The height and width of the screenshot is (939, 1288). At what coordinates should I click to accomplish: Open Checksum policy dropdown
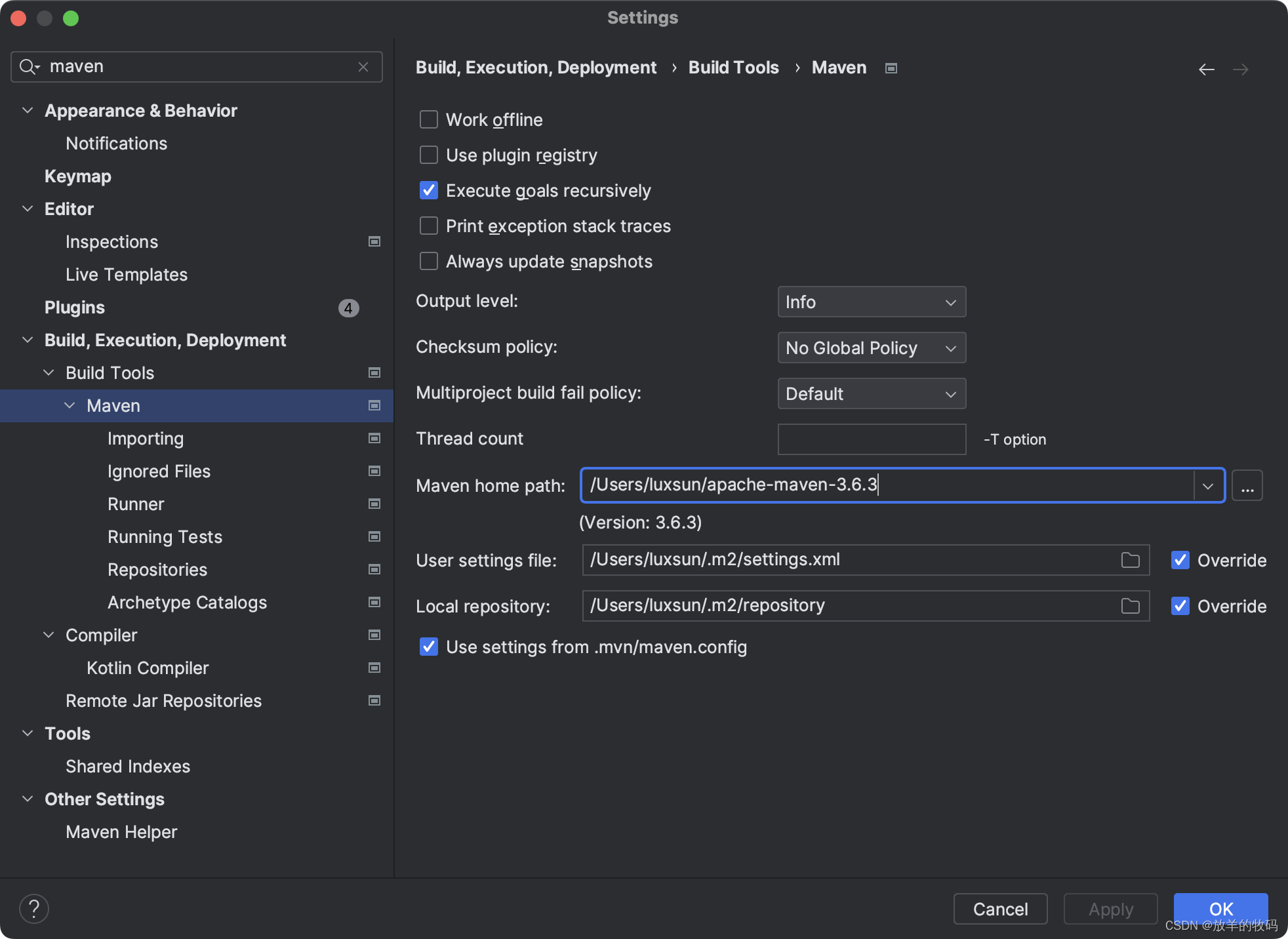[x=872, y=348]
